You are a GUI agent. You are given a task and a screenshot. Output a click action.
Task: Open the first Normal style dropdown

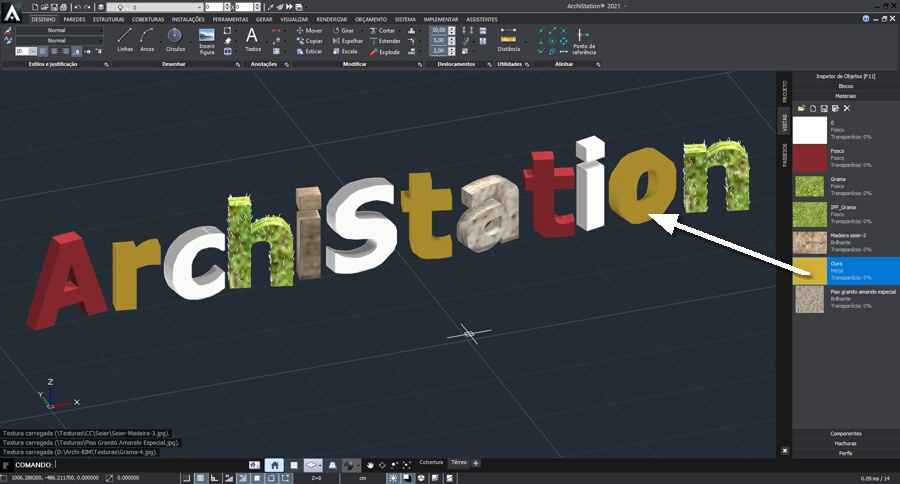(59, 30)
